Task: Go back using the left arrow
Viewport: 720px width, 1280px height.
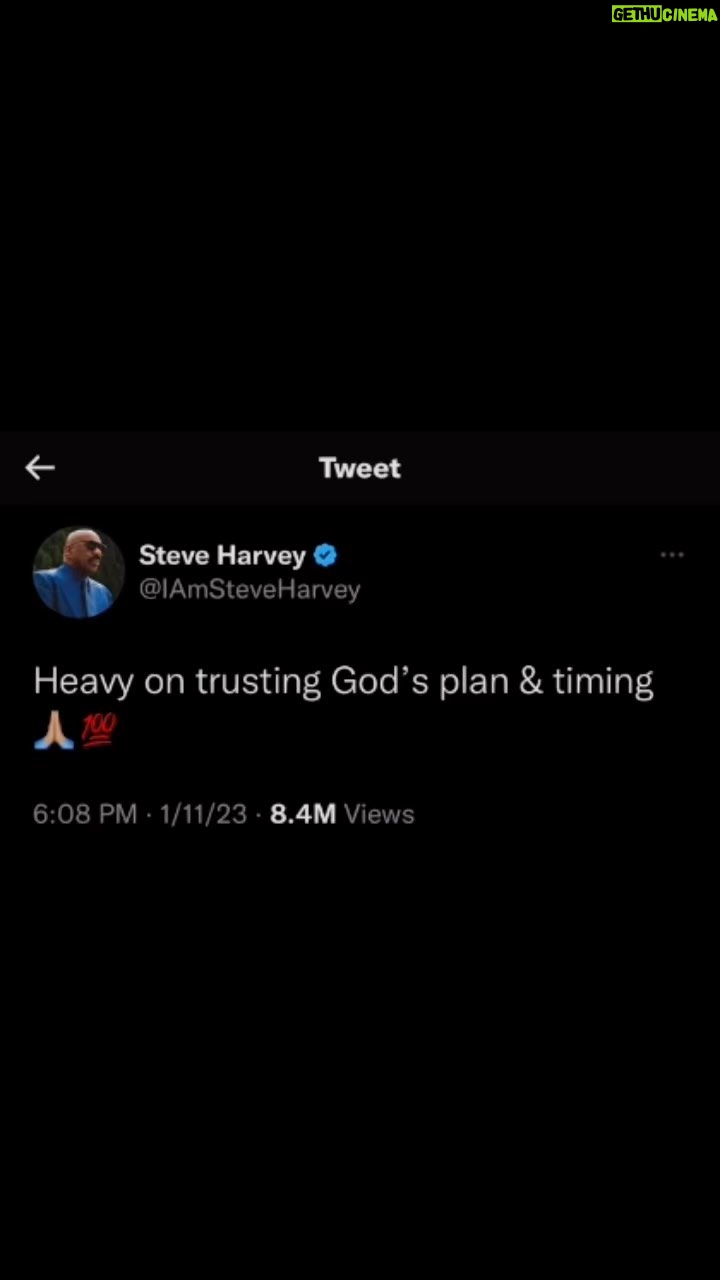Action: tap(40, 467)
